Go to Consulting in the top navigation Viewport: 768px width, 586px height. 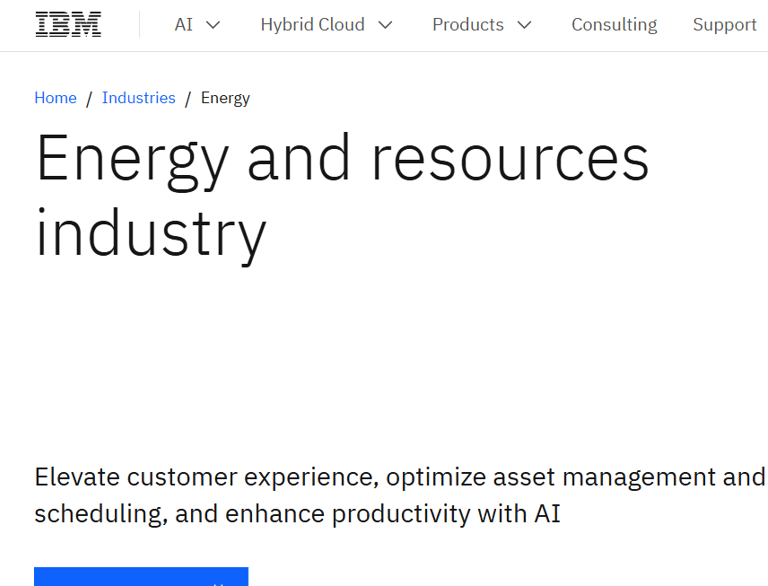pyautogui.click(x=614, y=25)
